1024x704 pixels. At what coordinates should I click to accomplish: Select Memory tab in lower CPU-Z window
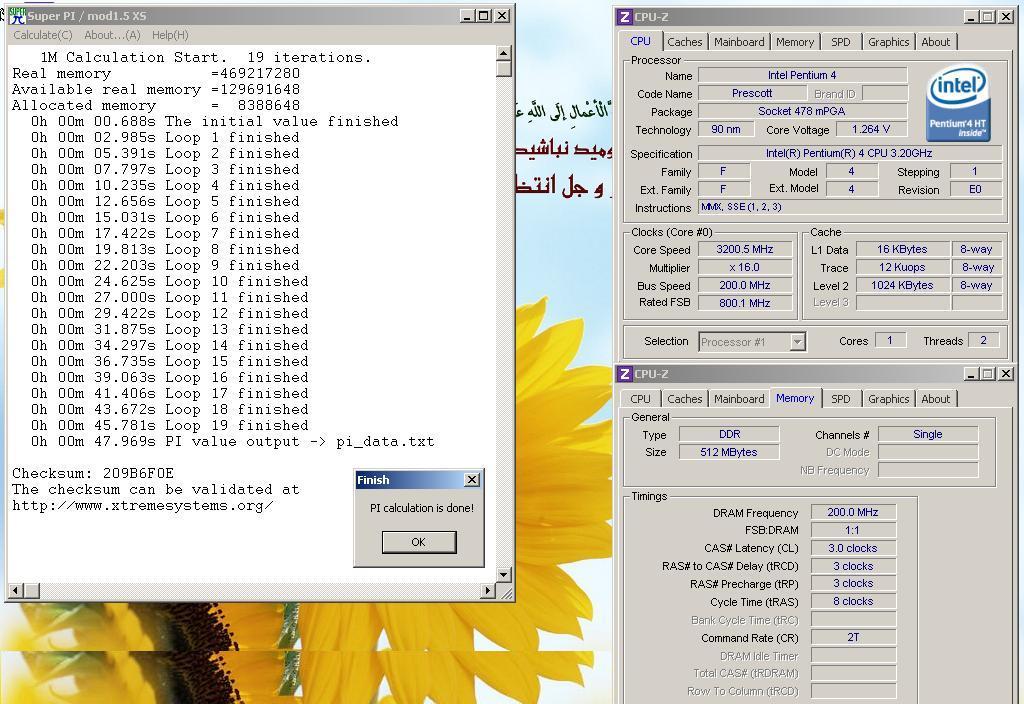[795, 398]
